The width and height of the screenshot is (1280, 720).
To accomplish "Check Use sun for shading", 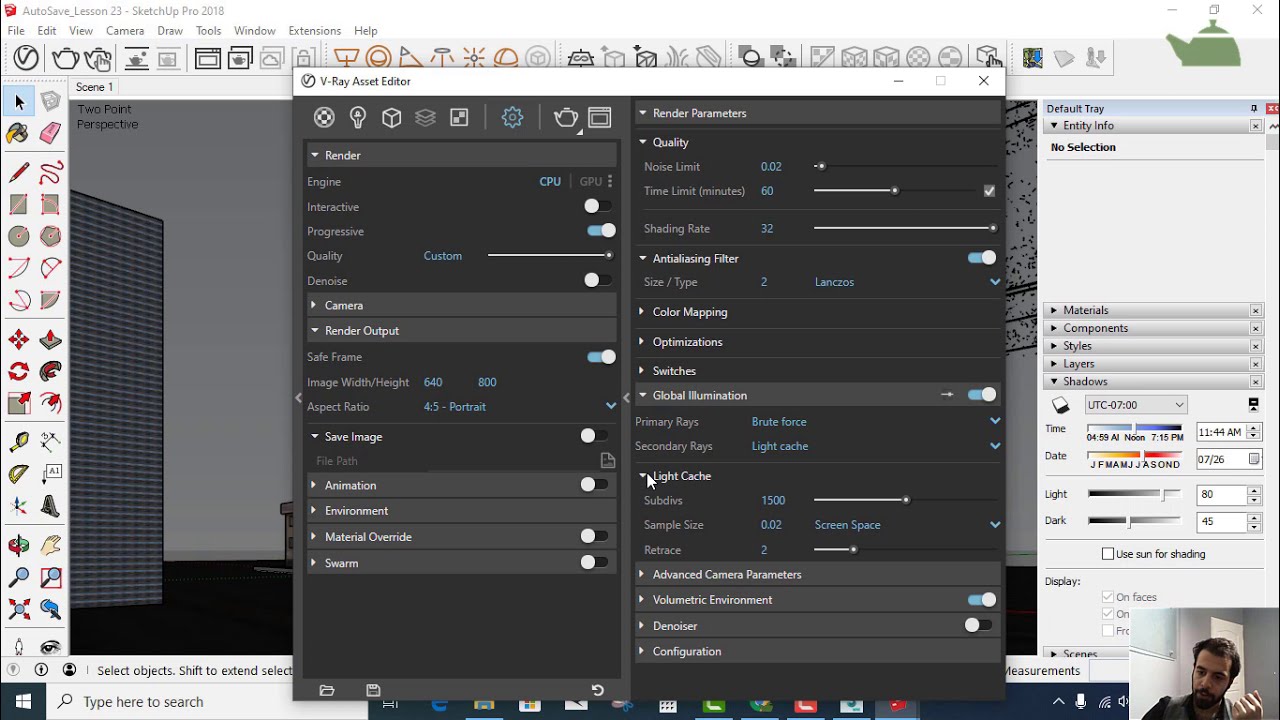I will [1108, 554].
